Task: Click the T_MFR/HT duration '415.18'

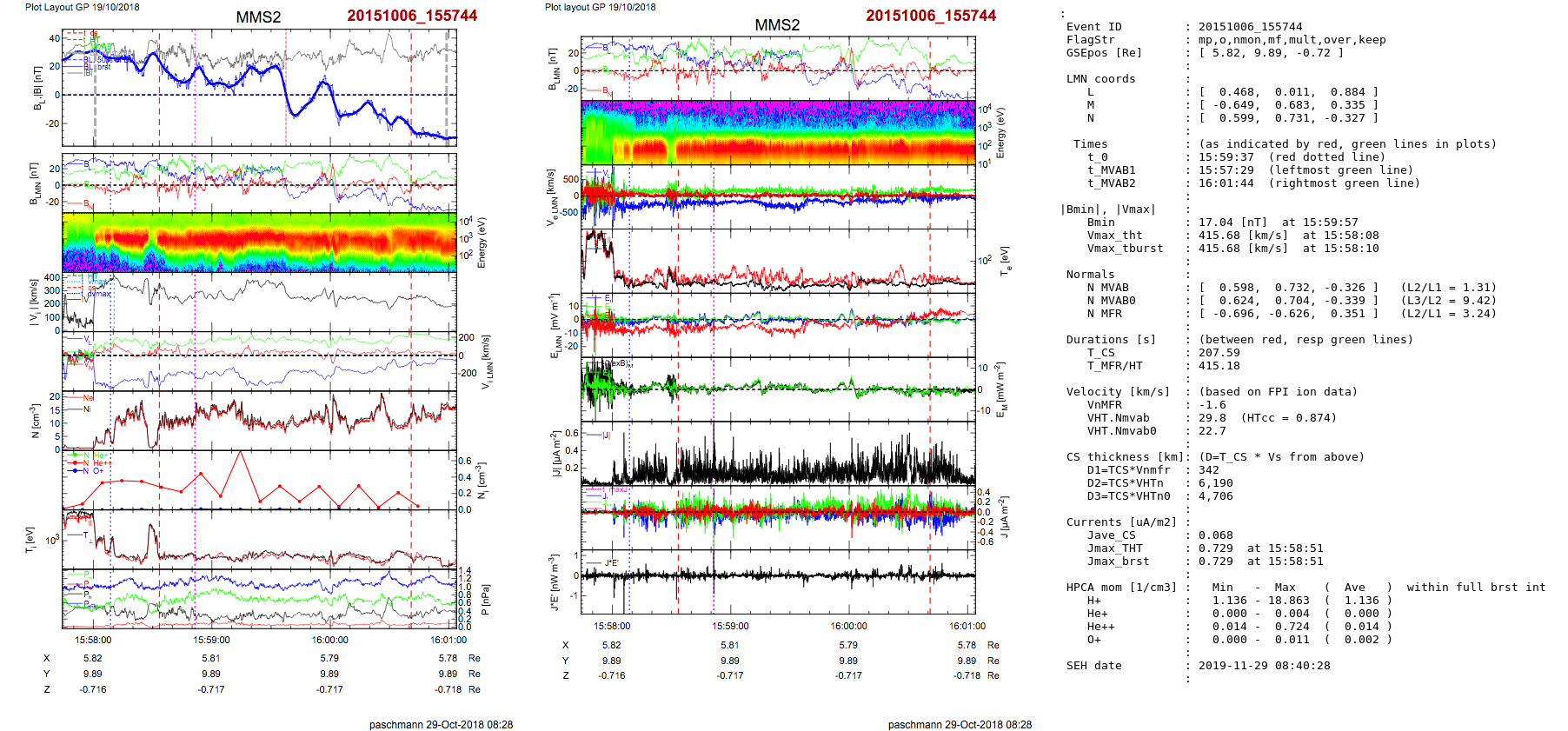Action: coord(1219,366)
